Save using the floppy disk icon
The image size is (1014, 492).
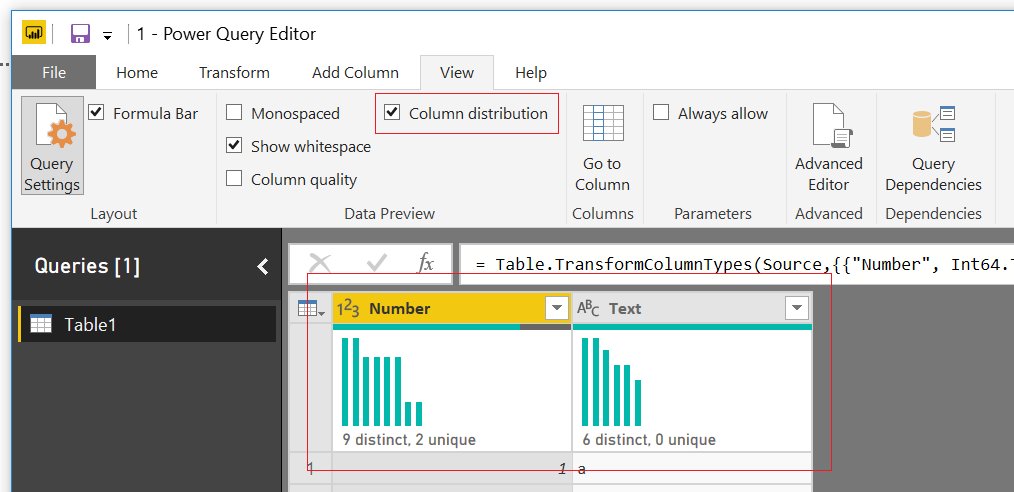(x=80, y=34)
